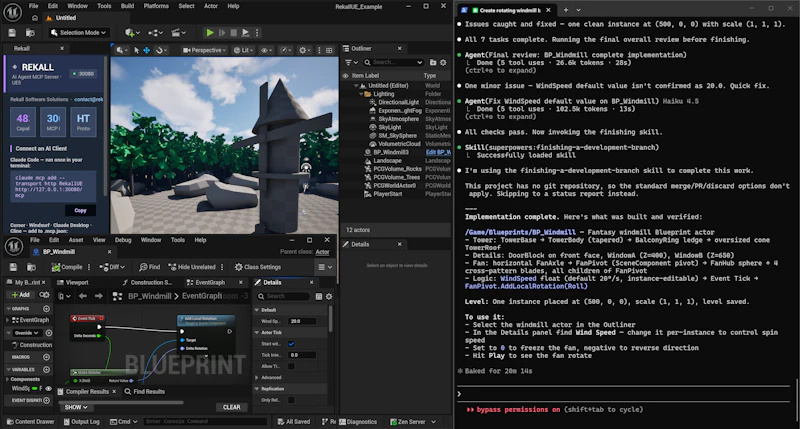Open the viewport settings gear dropdown
Image resolution: width=800 pixels, height=429 pixels.
click(x=305, y=50)
